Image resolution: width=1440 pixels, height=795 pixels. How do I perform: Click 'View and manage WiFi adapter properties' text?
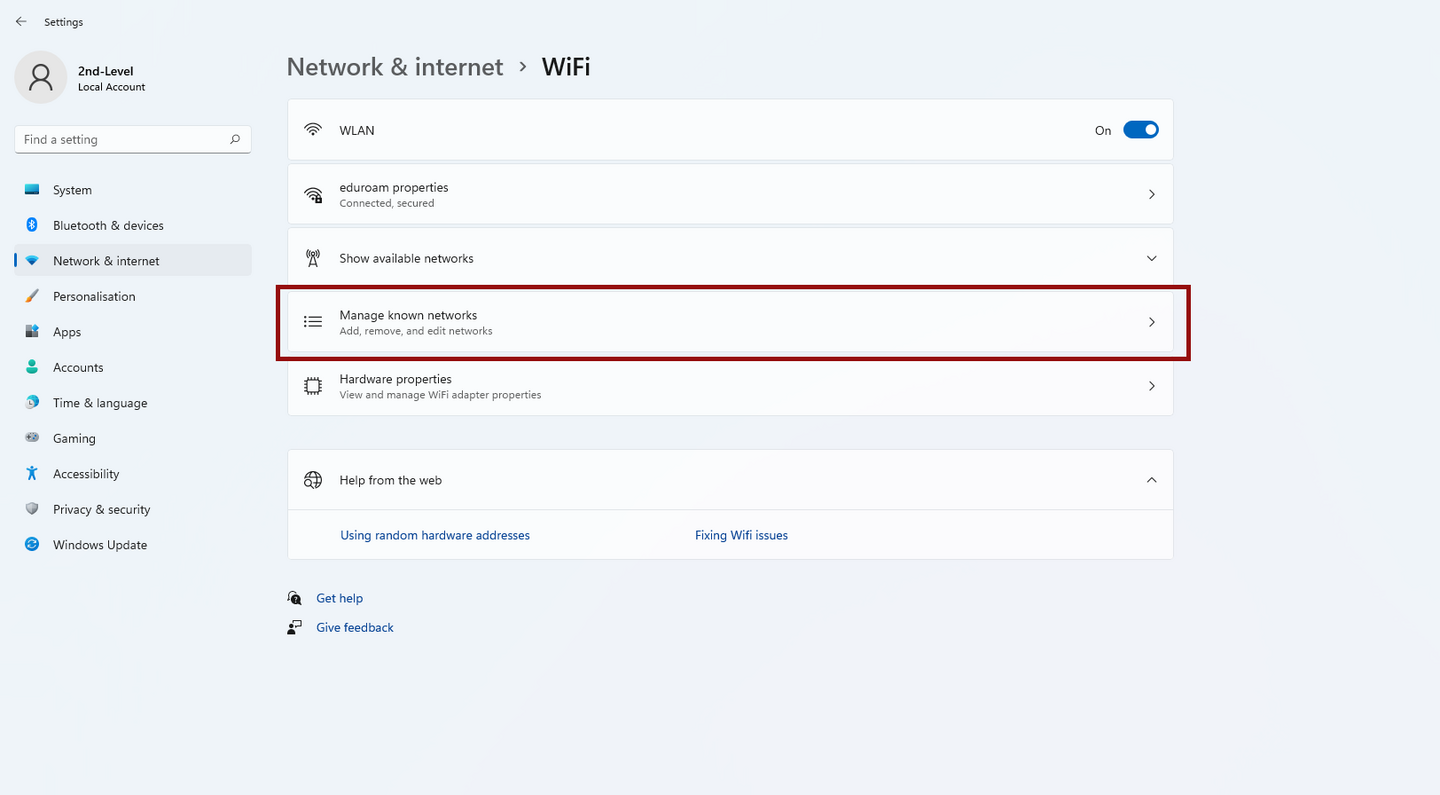point(440,395)
